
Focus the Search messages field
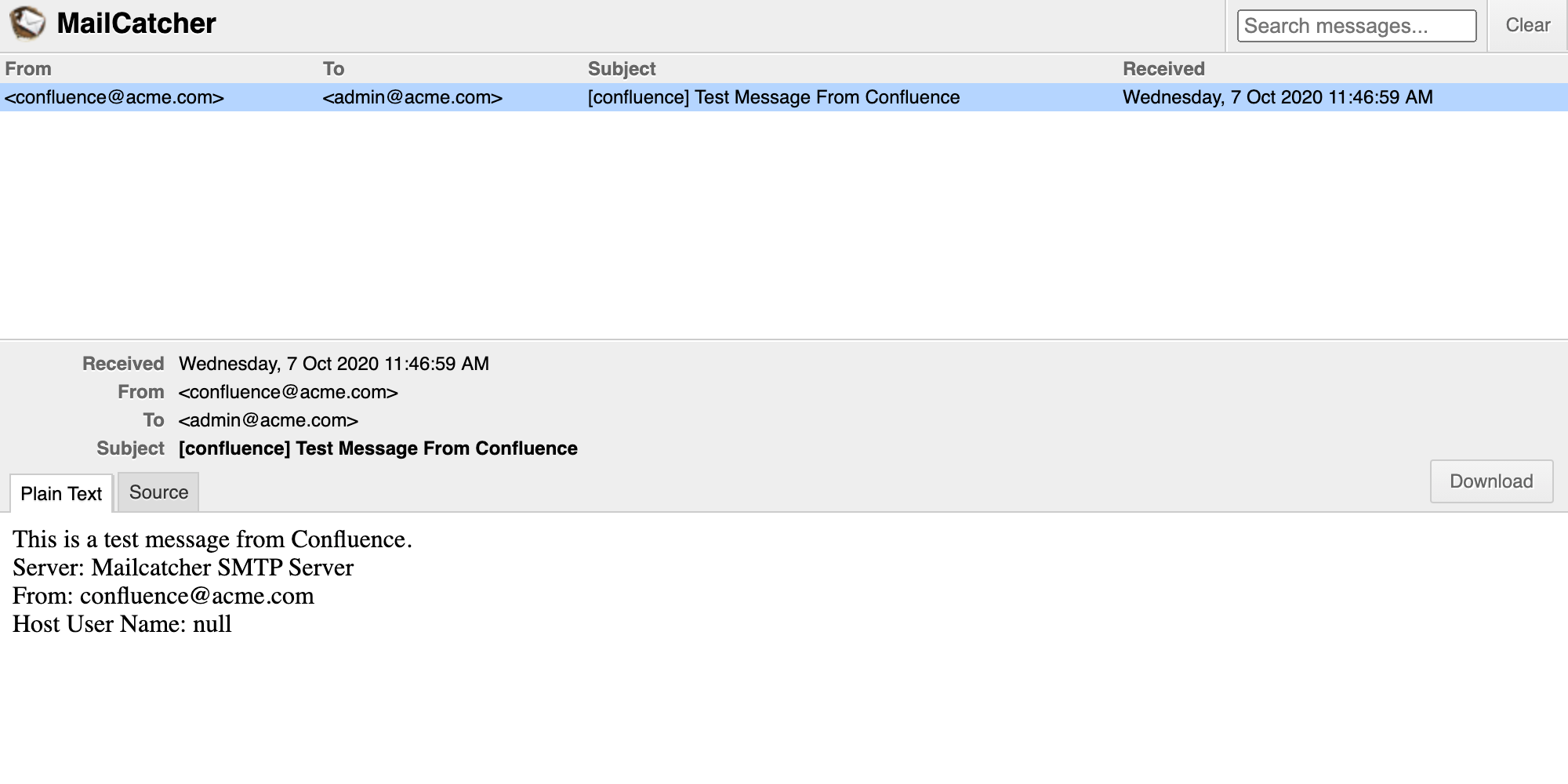coord(1356,26)
